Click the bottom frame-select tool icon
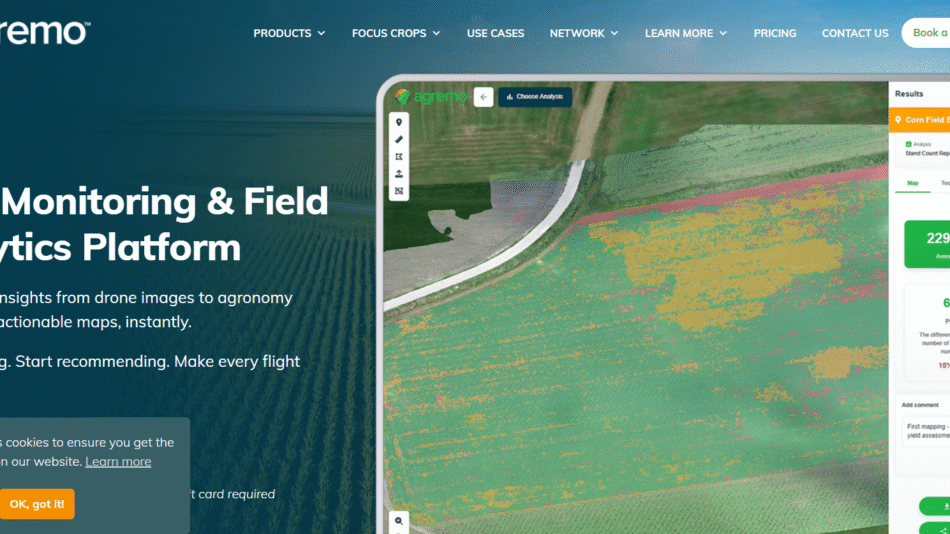This screenshot has height=534, width=950. tap(399, 191)
